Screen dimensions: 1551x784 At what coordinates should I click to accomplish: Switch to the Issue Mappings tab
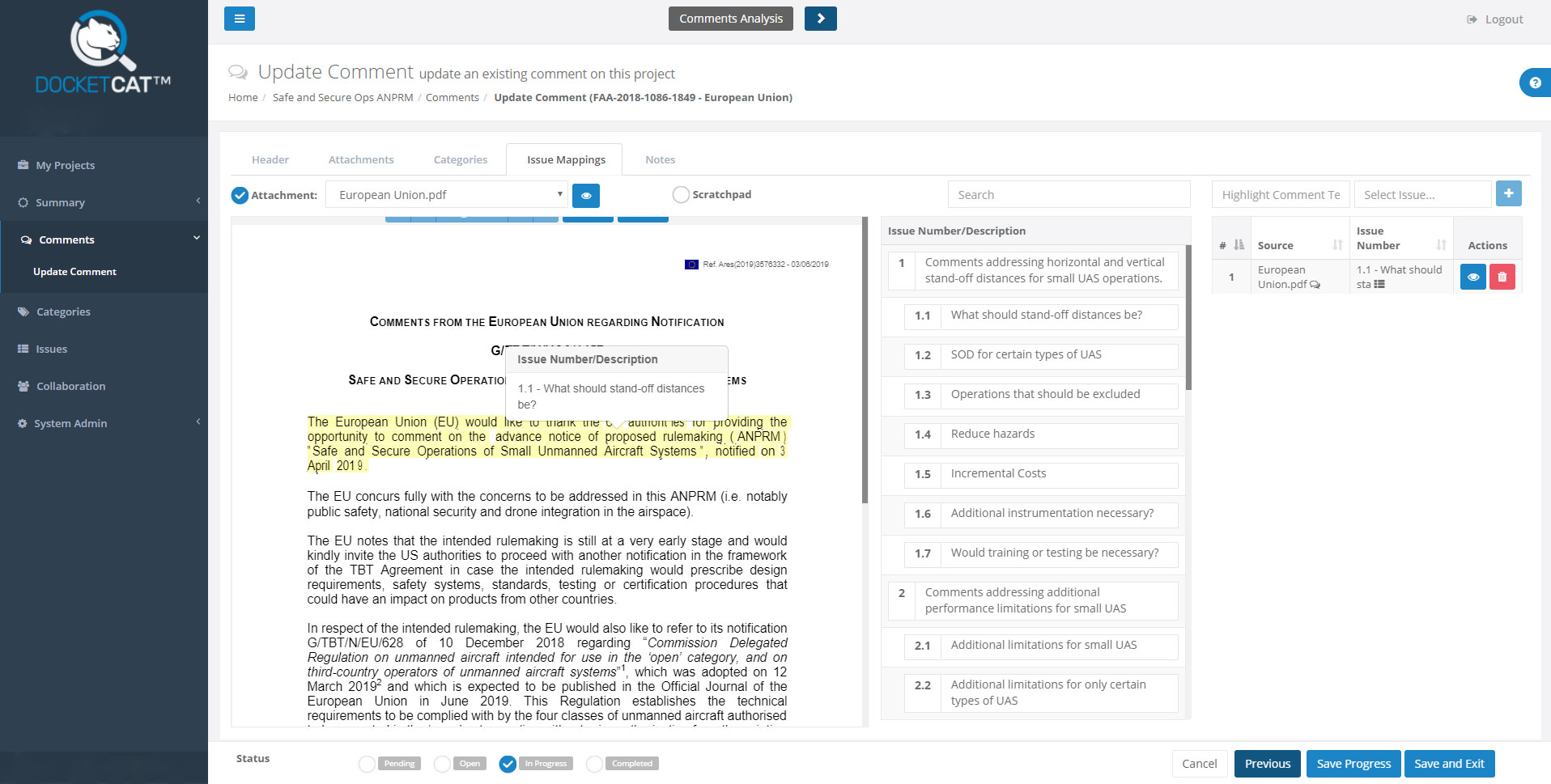tap(566, 159)
